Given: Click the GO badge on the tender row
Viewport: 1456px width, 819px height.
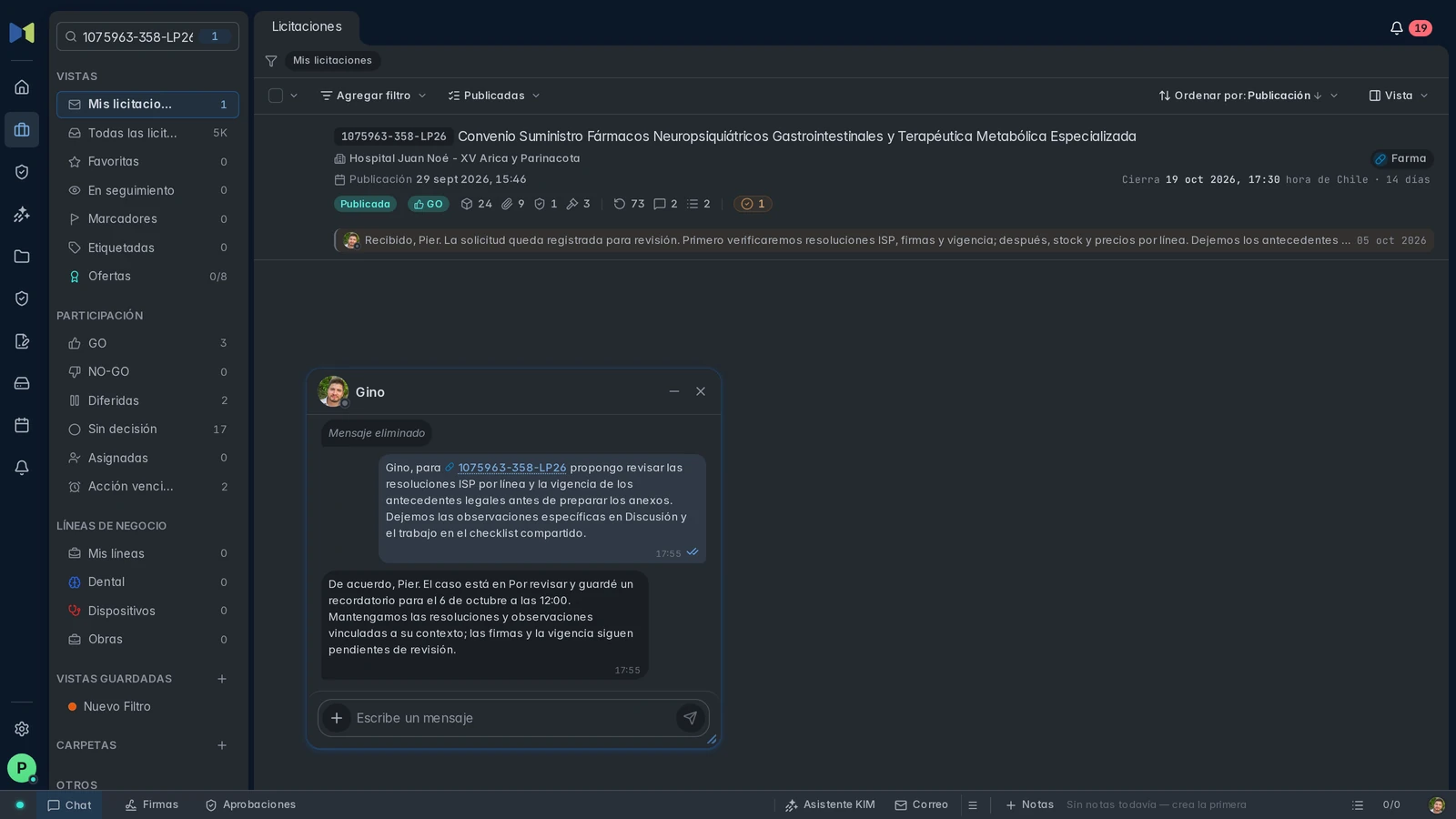Looking at the screenshot, I should pos(429,204).
